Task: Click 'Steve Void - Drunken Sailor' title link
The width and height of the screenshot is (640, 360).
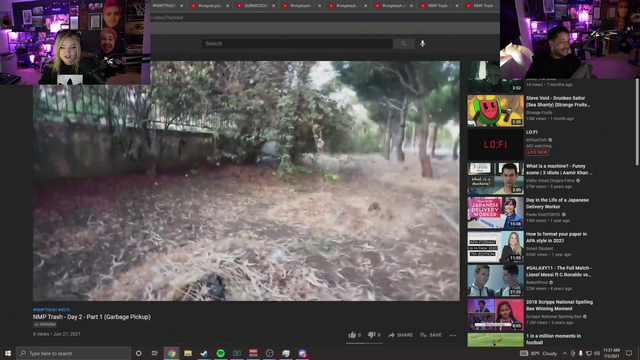Action: click(x=558, y=101)
